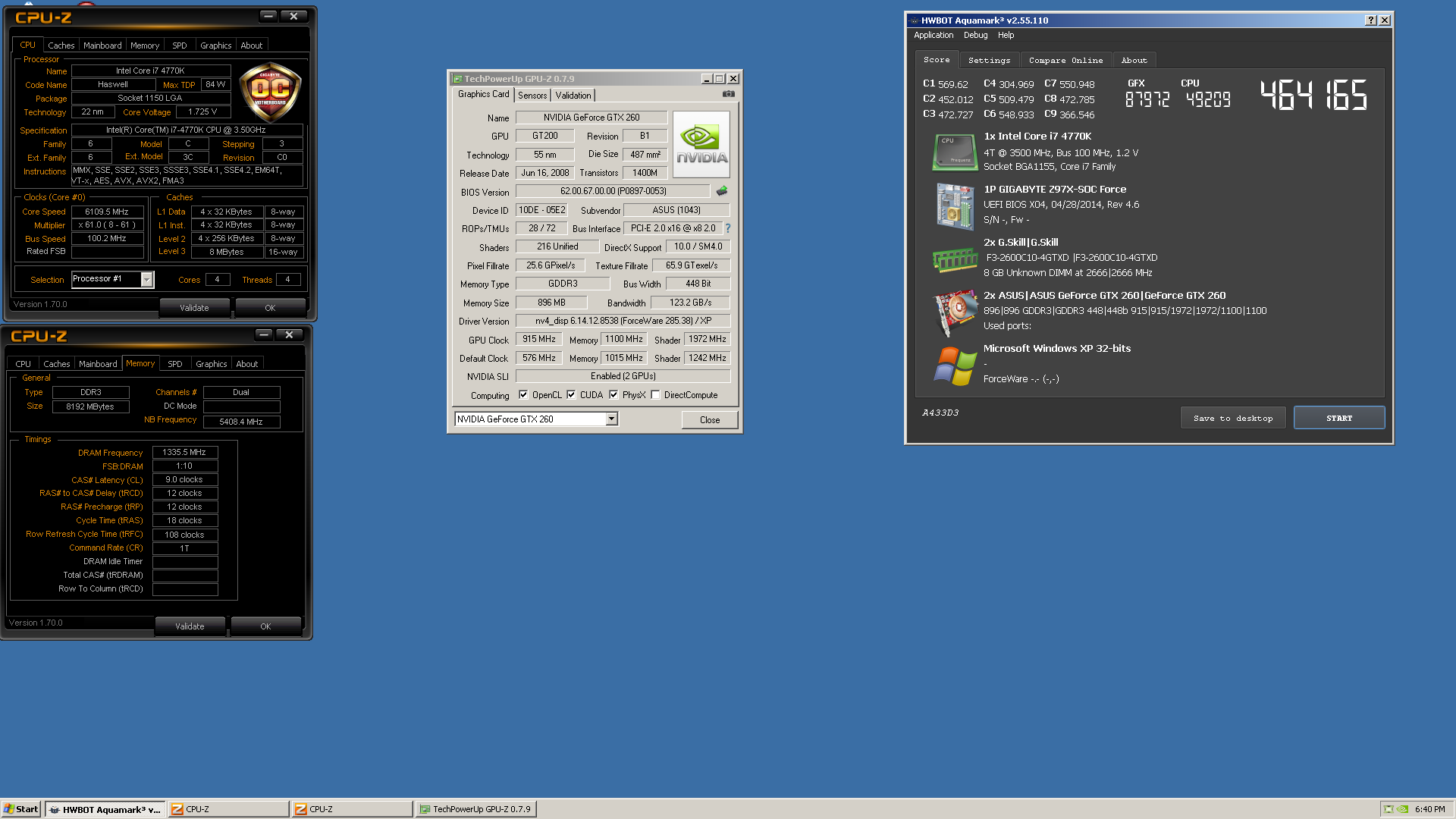Click the Windows Start button
Screen dimensions: 1456x819
point(21,809)
